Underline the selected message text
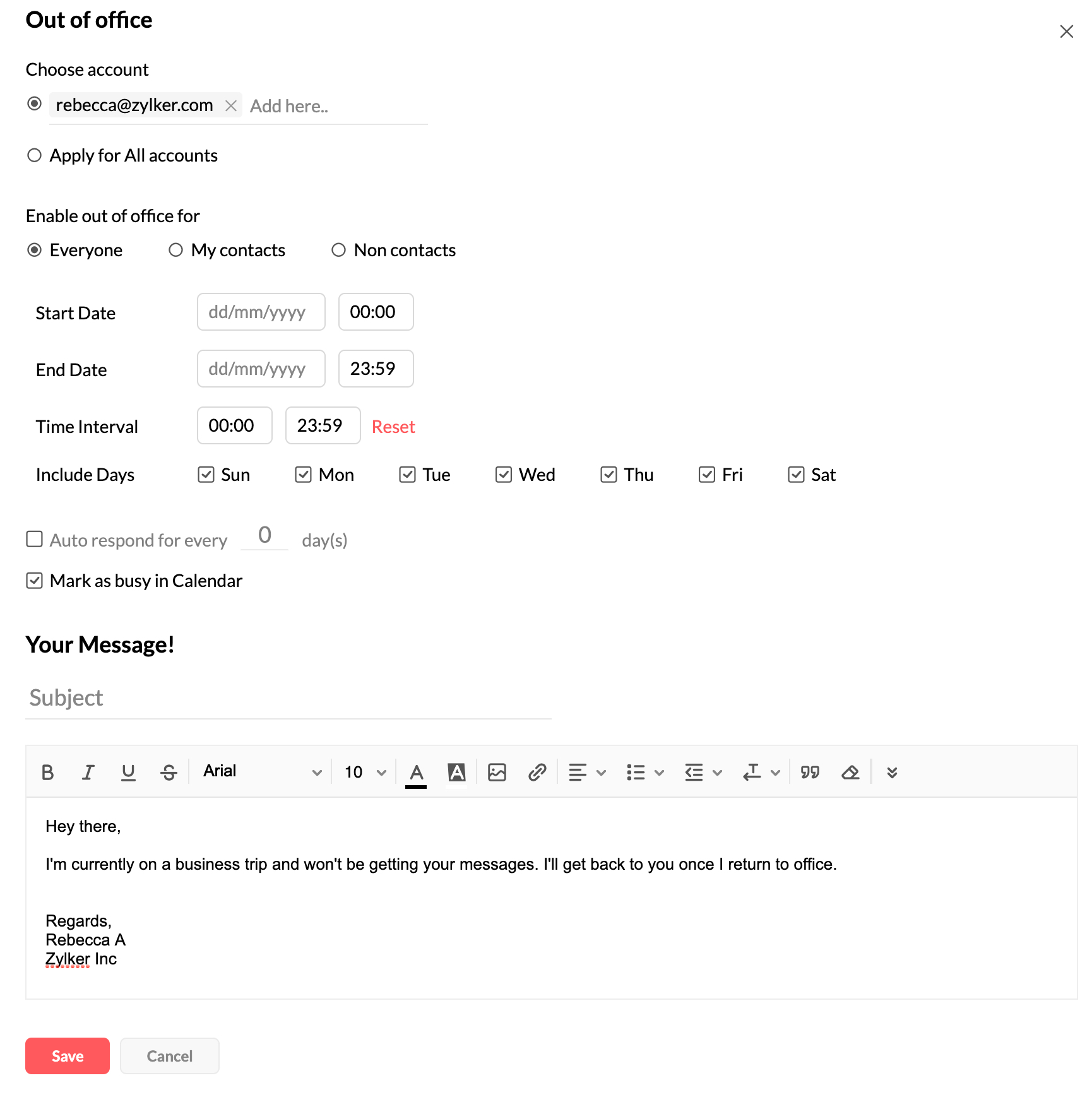Image resolution: width=1092 pixels, height=1102 pixels. [128, 771]
